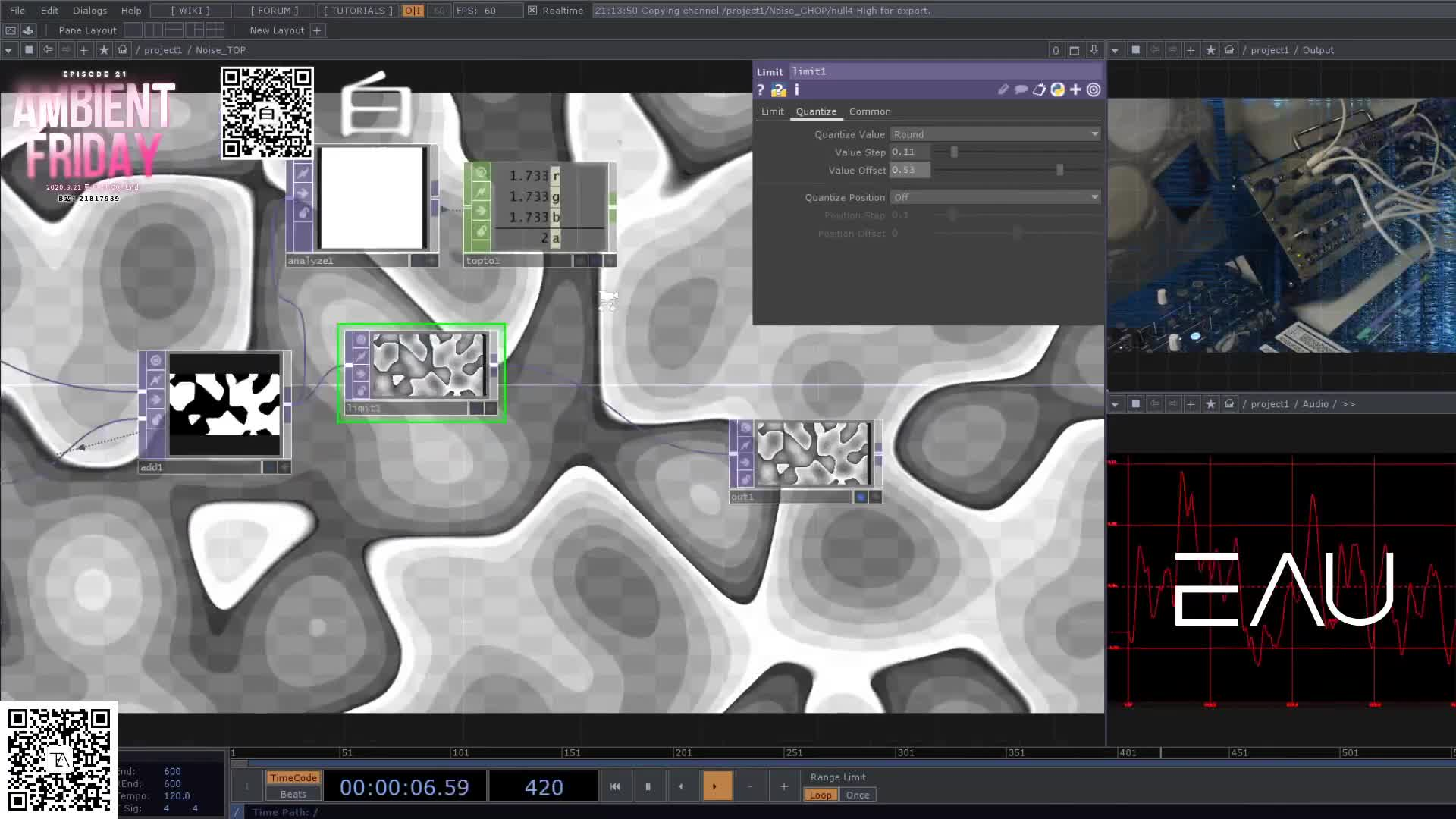This screenshot has height=819, width=1456.
Task: Click the copy parameters icon in the header
Action: tap(1039, 89)
